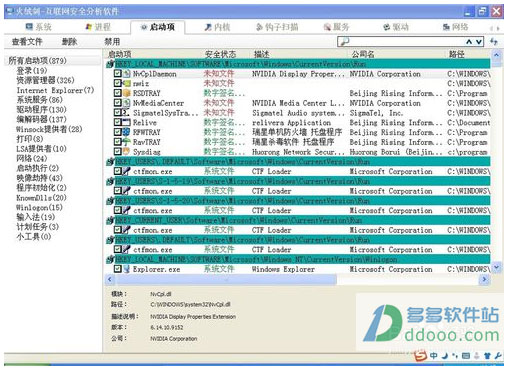Sort by the 安全状态 column header
The height and width of the screenshot is (368, 510).
pyautogui.click(x=220, y=54)
